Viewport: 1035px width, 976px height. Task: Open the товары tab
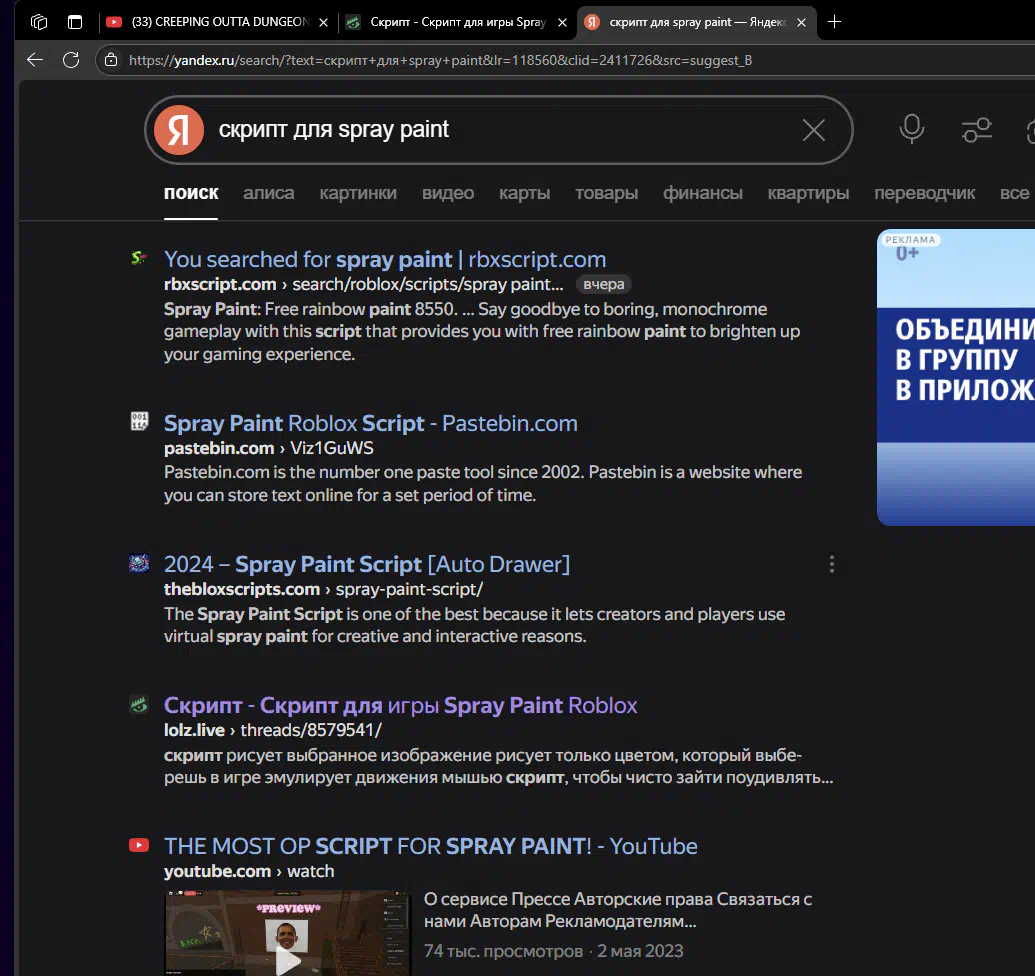pyautogui.click(x=606, y=193)
